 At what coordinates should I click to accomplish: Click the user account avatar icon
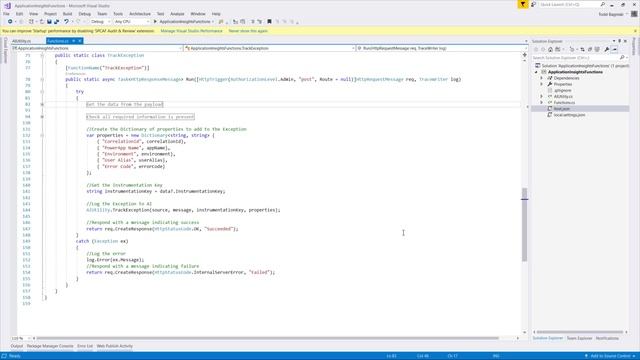[x=634, y=14]
